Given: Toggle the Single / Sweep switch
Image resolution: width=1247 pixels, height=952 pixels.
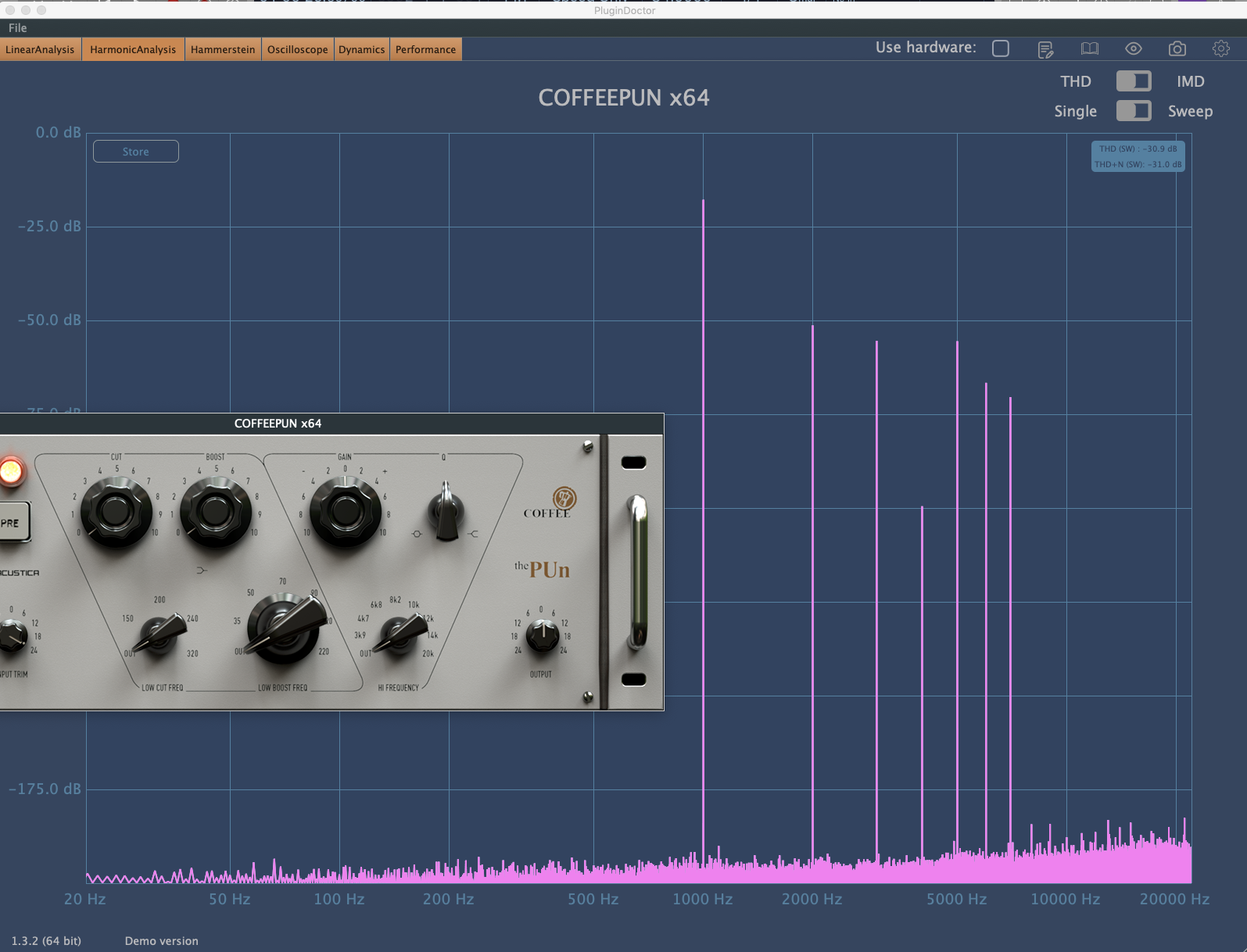Looking at the screenshot, I should coord(1134,111).
